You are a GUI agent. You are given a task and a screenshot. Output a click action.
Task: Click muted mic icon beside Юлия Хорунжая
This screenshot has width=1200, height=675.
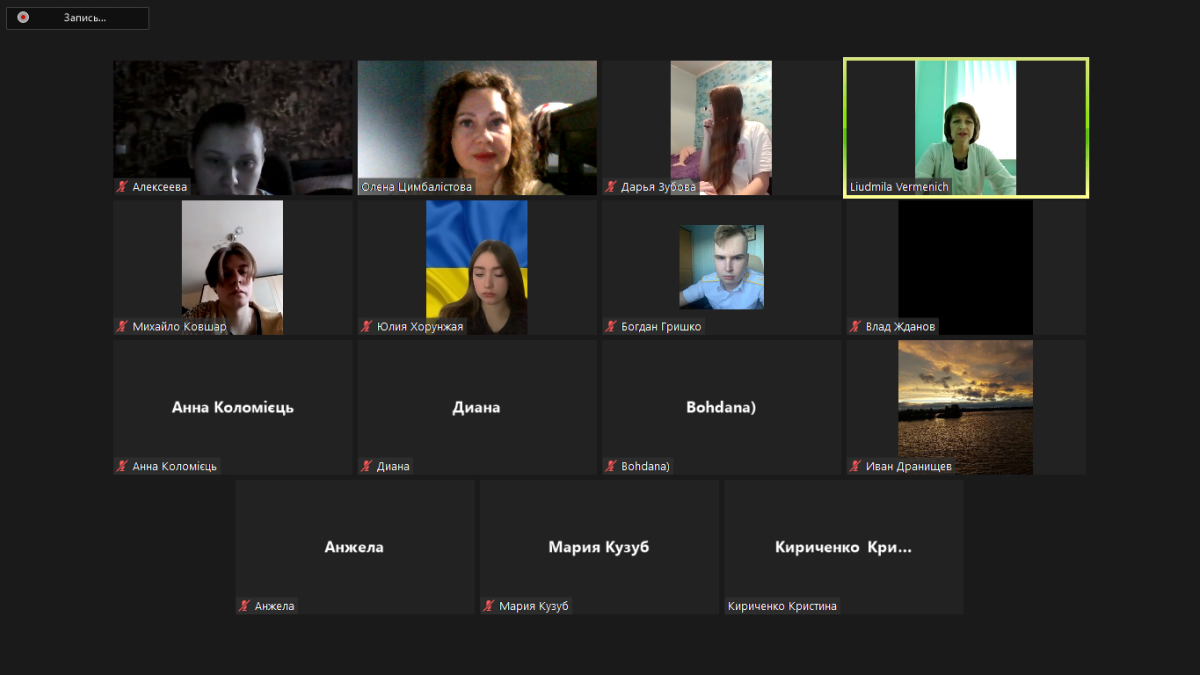click(x=367, y=327)
